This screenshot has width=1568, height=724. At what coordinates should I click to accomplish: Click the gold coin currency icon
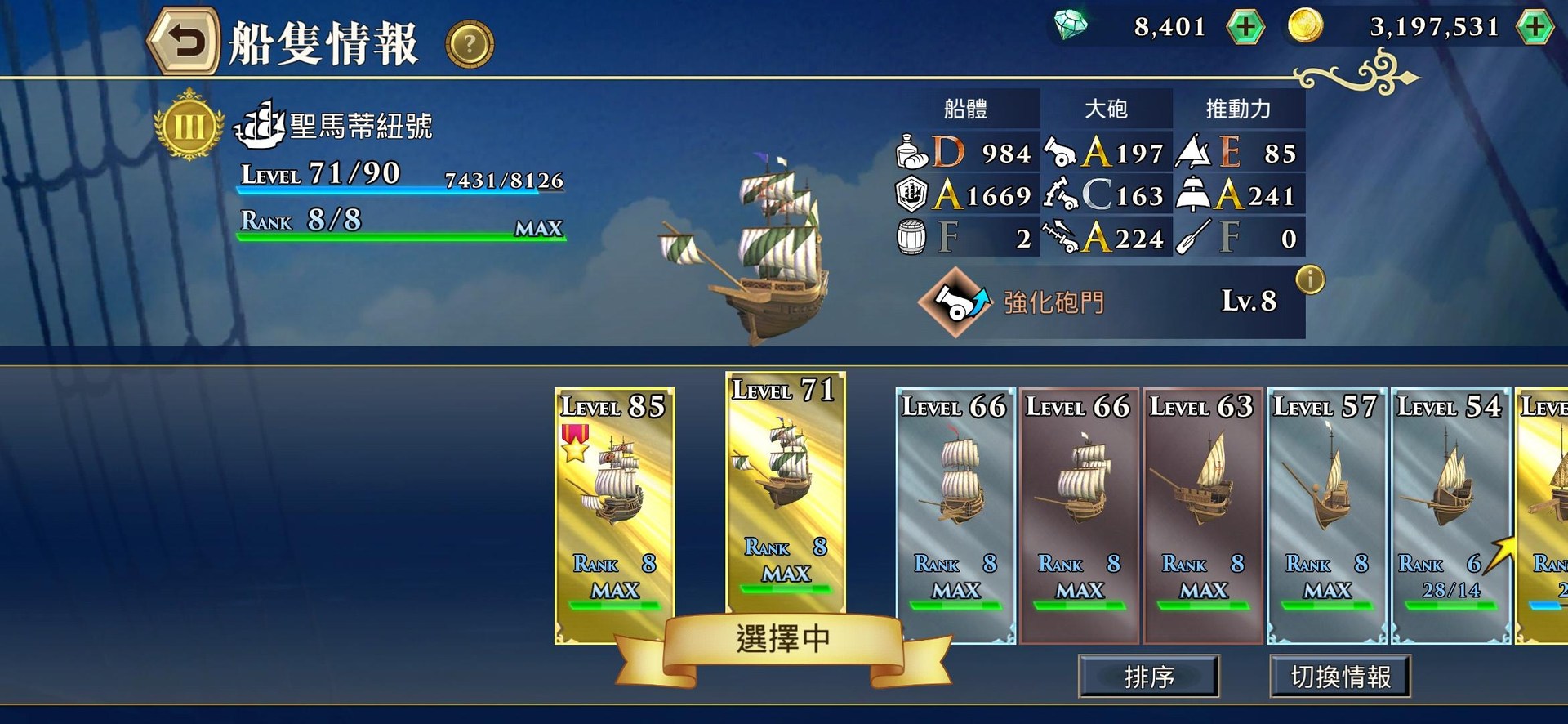click(1305, 25)
